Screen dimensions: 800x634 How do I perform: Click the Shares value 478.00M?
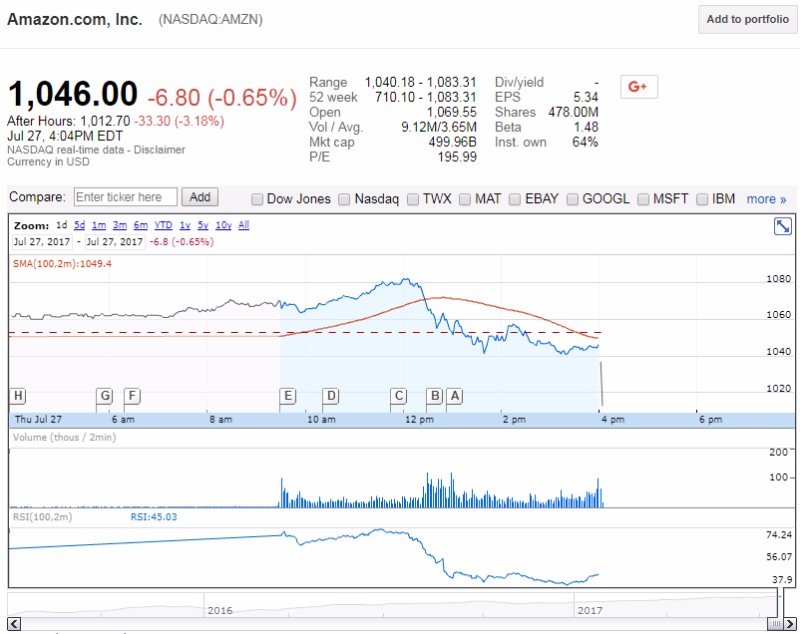pos(573,112)
